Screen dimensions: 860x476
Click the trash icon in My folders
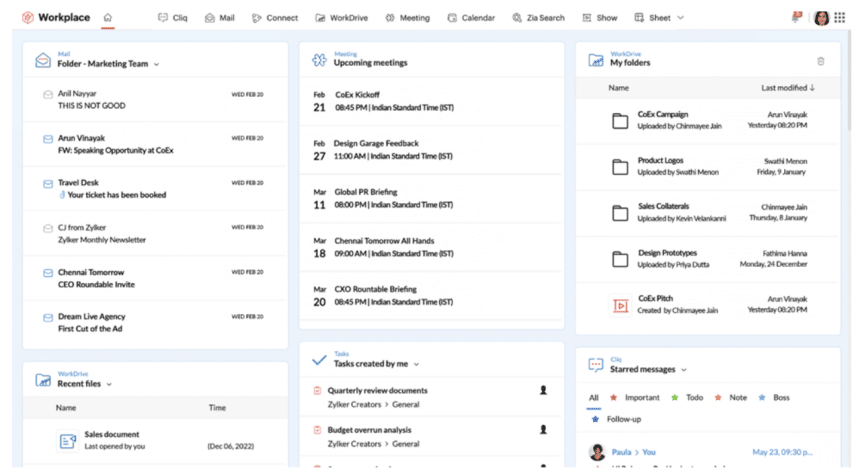(821, 62)
